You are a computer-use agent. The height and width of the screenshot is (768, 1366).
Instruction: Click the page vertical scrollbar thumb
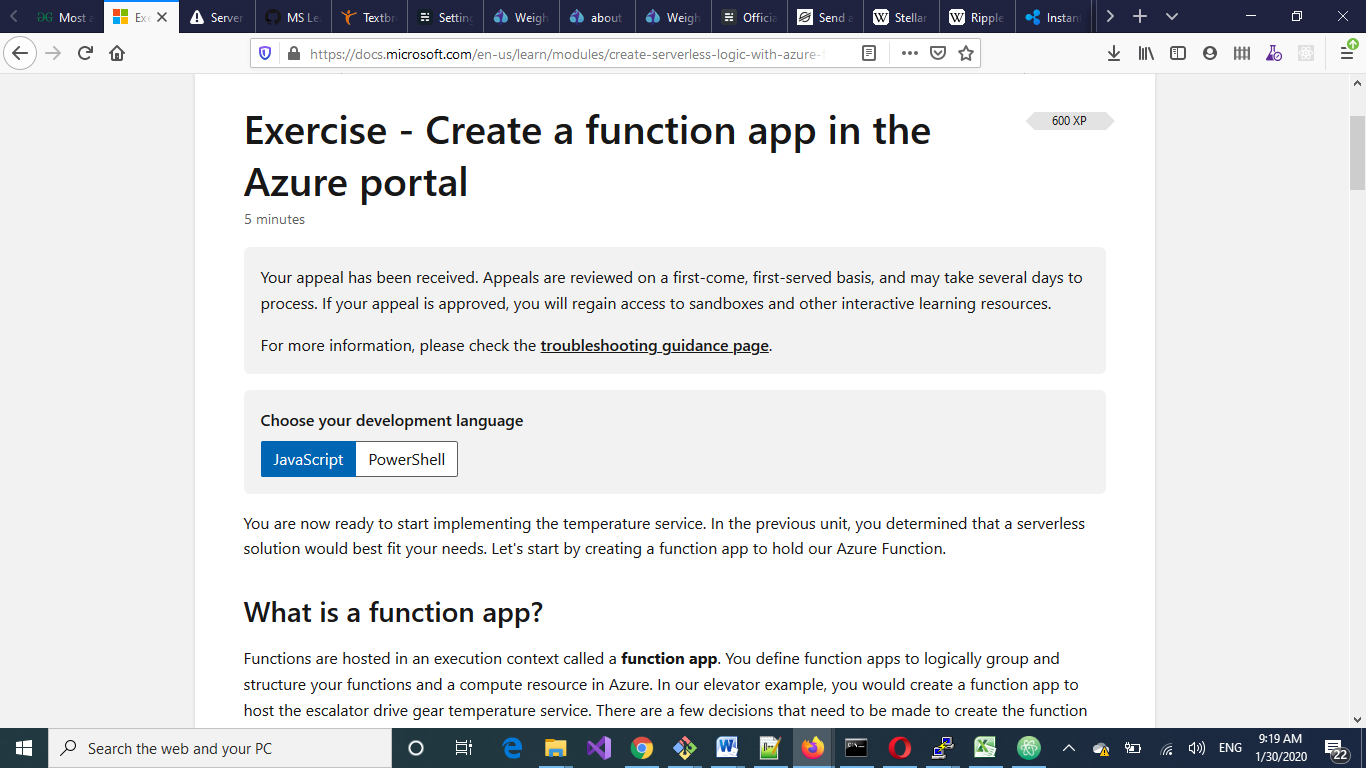(1357, 152)
